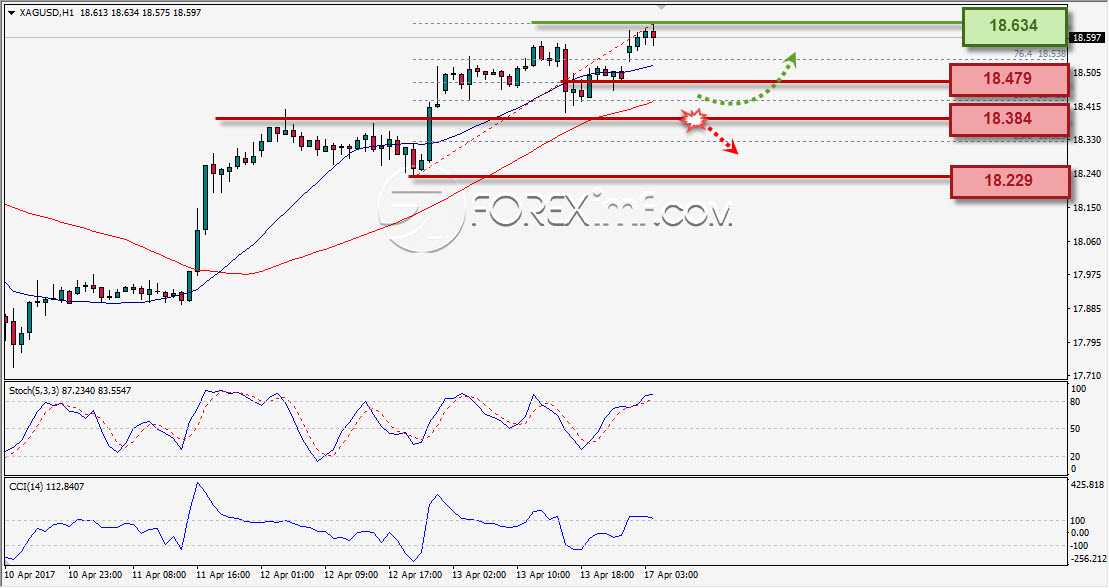Click the chart shift triangle marker at top
This screenshot has height=588, width=1109.
[x=661, y=7]
